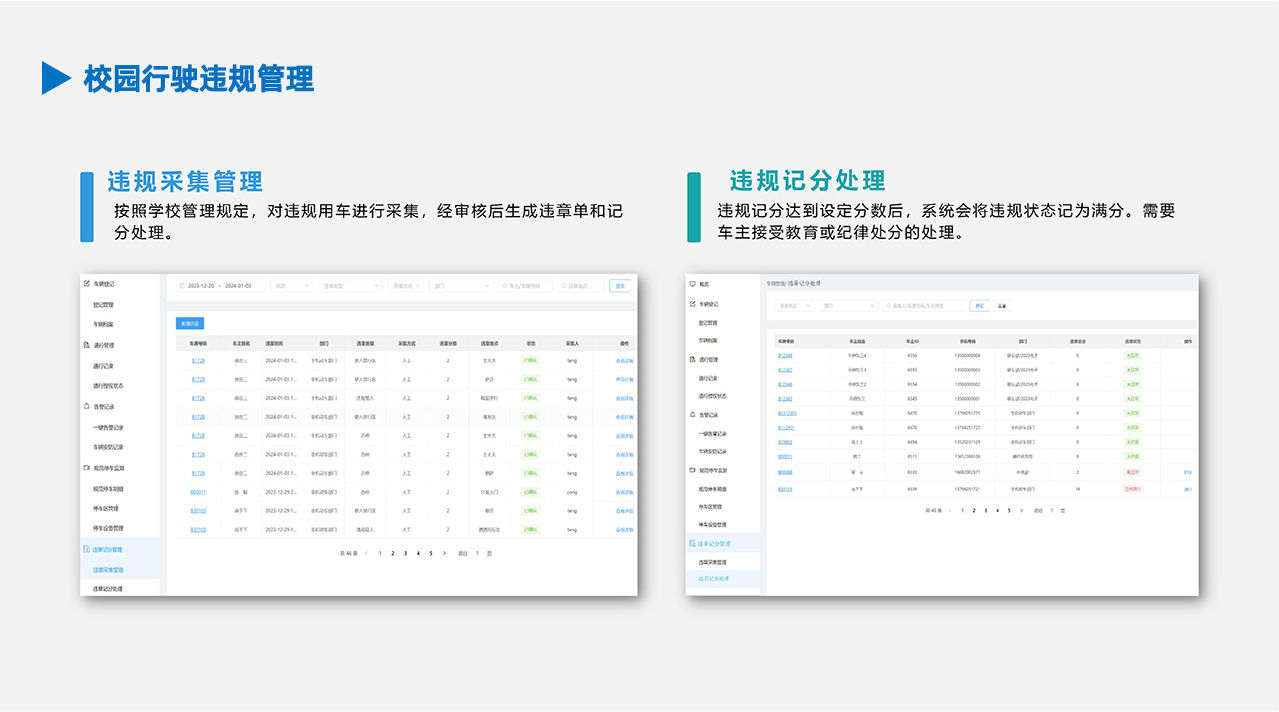1279x712 pixels.
Task: Click the blue 新增 button above left table
Action: (x=189, y=323)
